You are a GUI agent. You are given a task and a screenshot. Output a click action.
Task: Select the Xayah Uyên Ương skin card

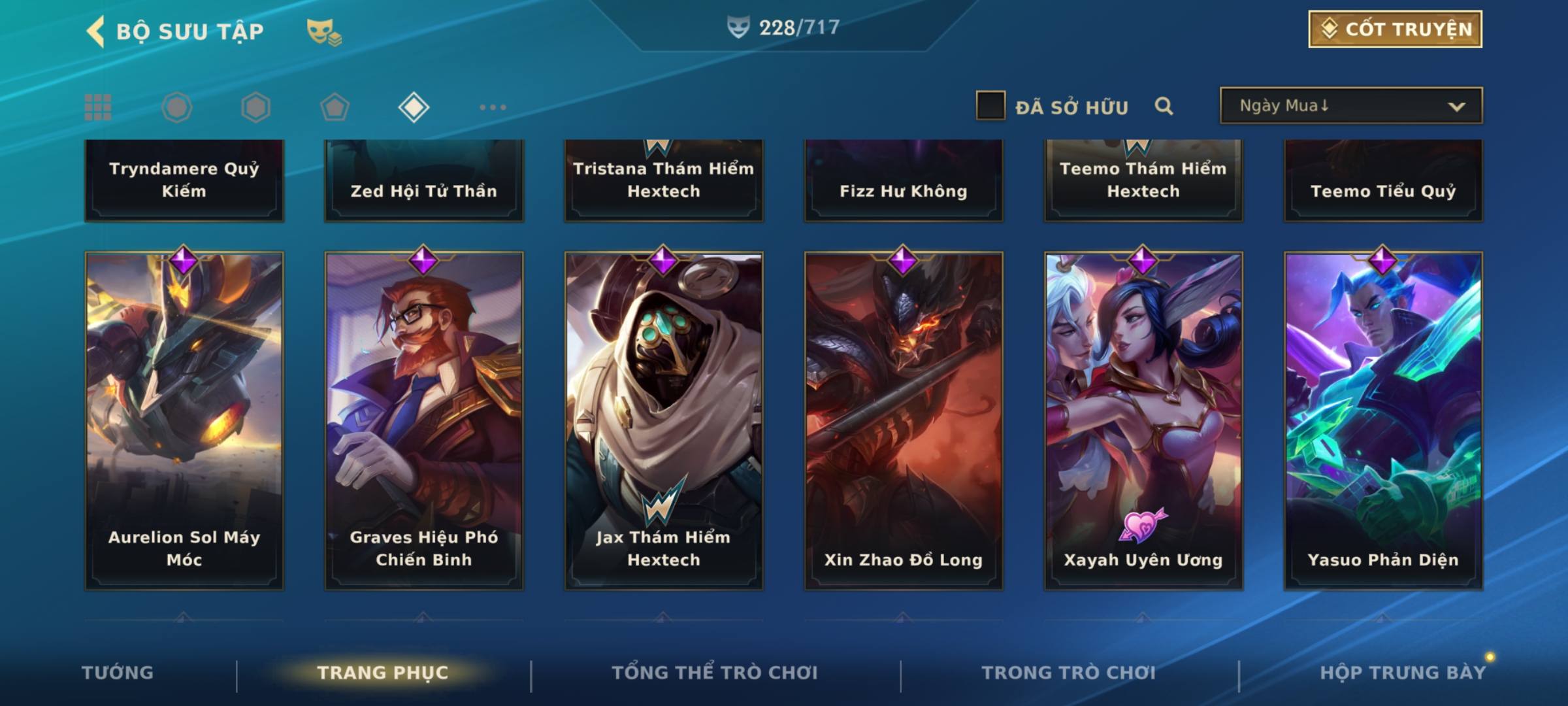(x=1143, y=420)
